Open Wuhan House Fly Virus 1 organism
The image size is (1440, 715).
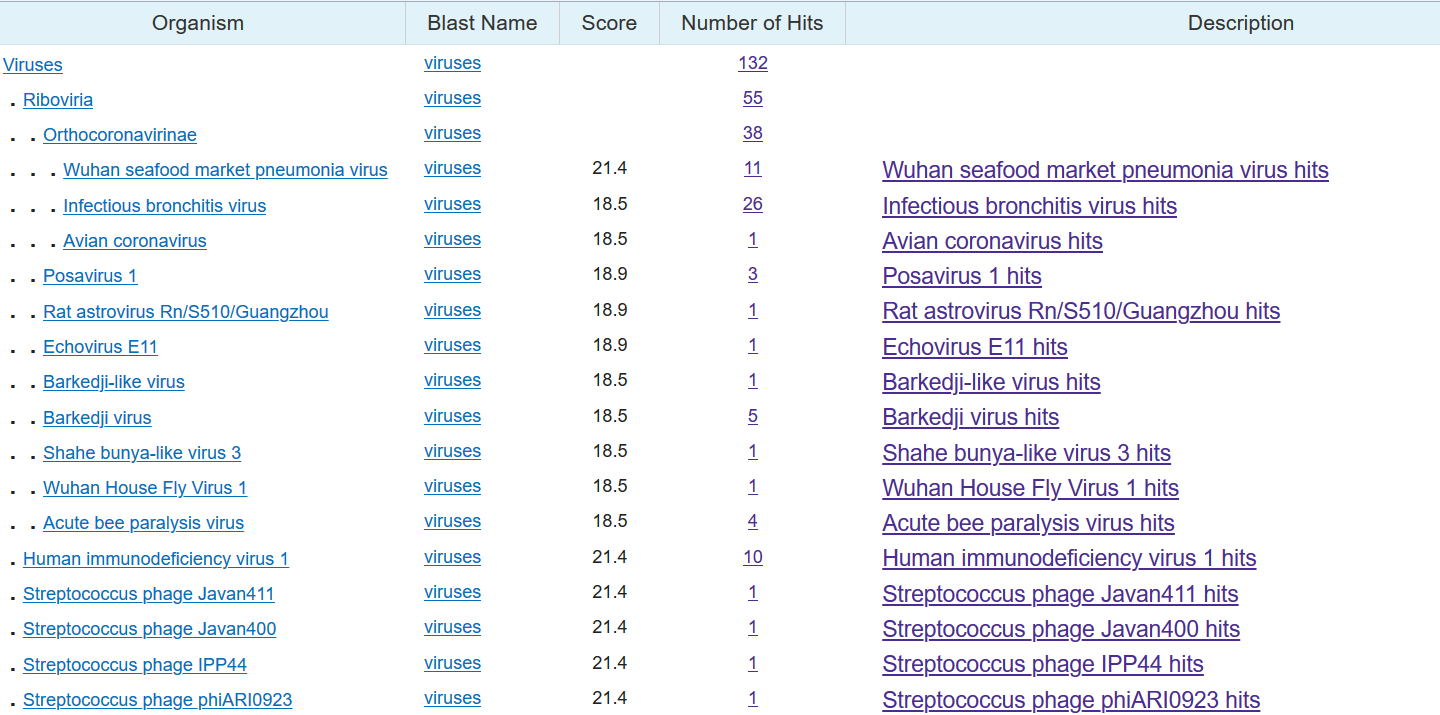[145, 488]
